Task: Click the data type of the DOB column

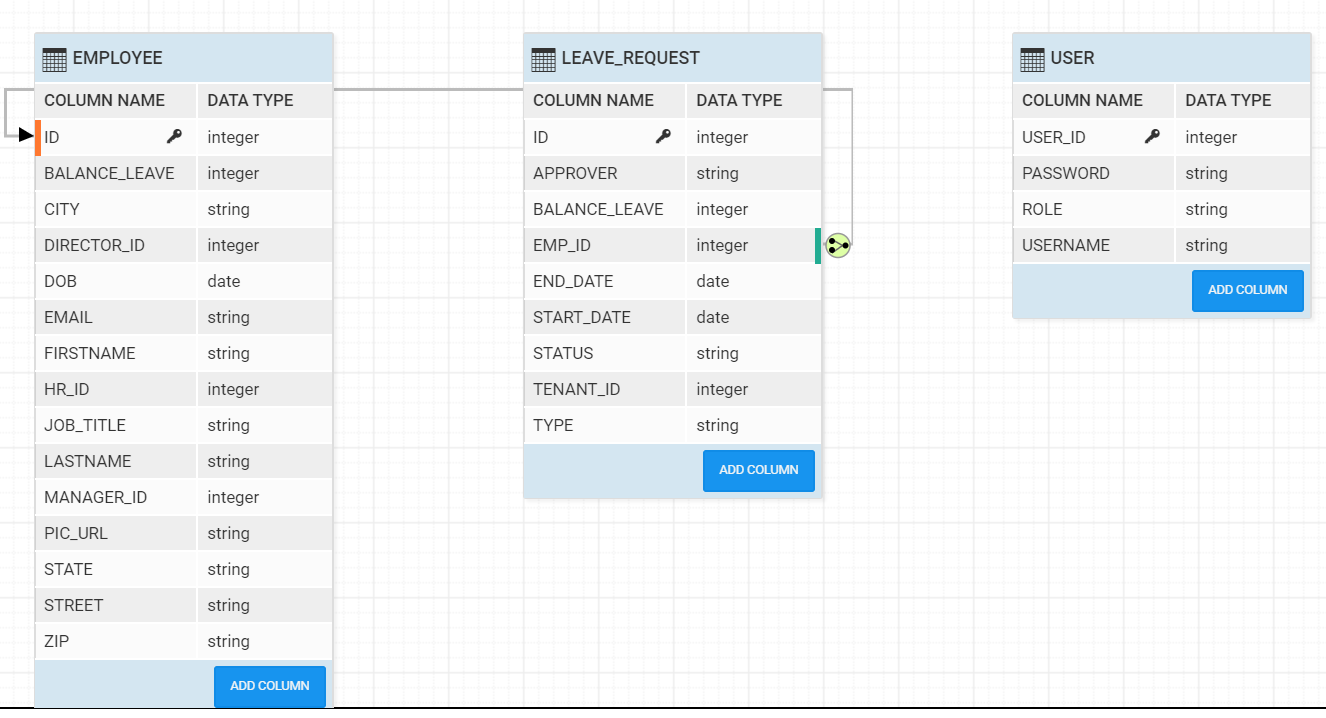Action: (x=224, y=281)
